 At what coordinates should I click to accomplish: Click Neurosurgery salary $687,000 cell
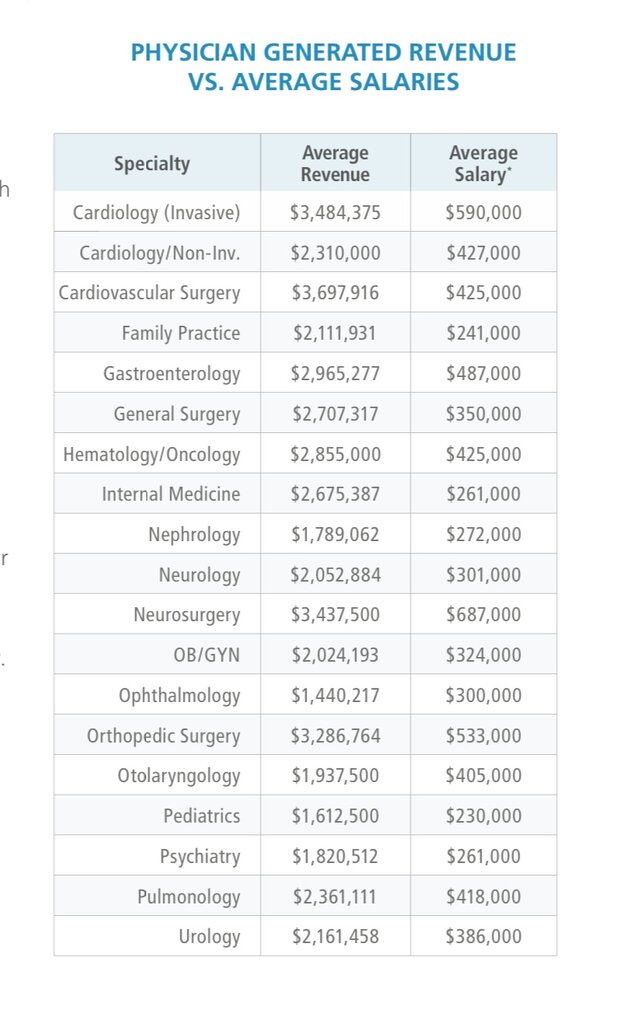tap(483, 615)
